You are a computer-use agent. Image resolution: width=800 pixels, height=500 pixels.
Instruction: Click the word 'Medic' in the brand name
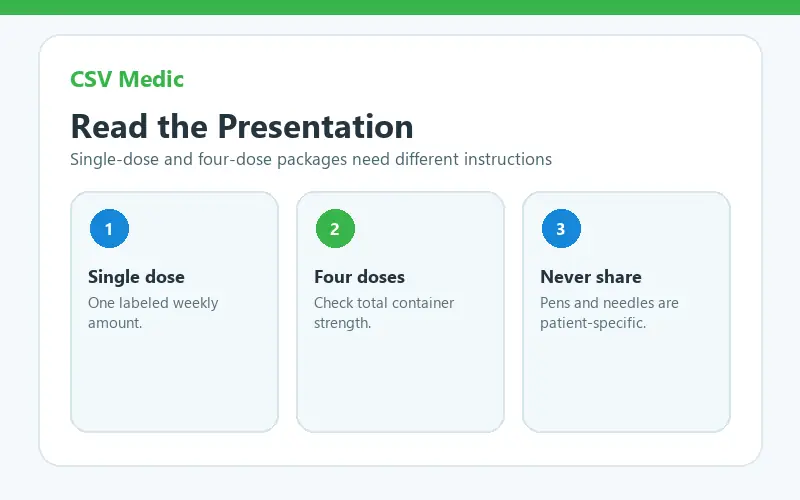click(x=151, y=79)
